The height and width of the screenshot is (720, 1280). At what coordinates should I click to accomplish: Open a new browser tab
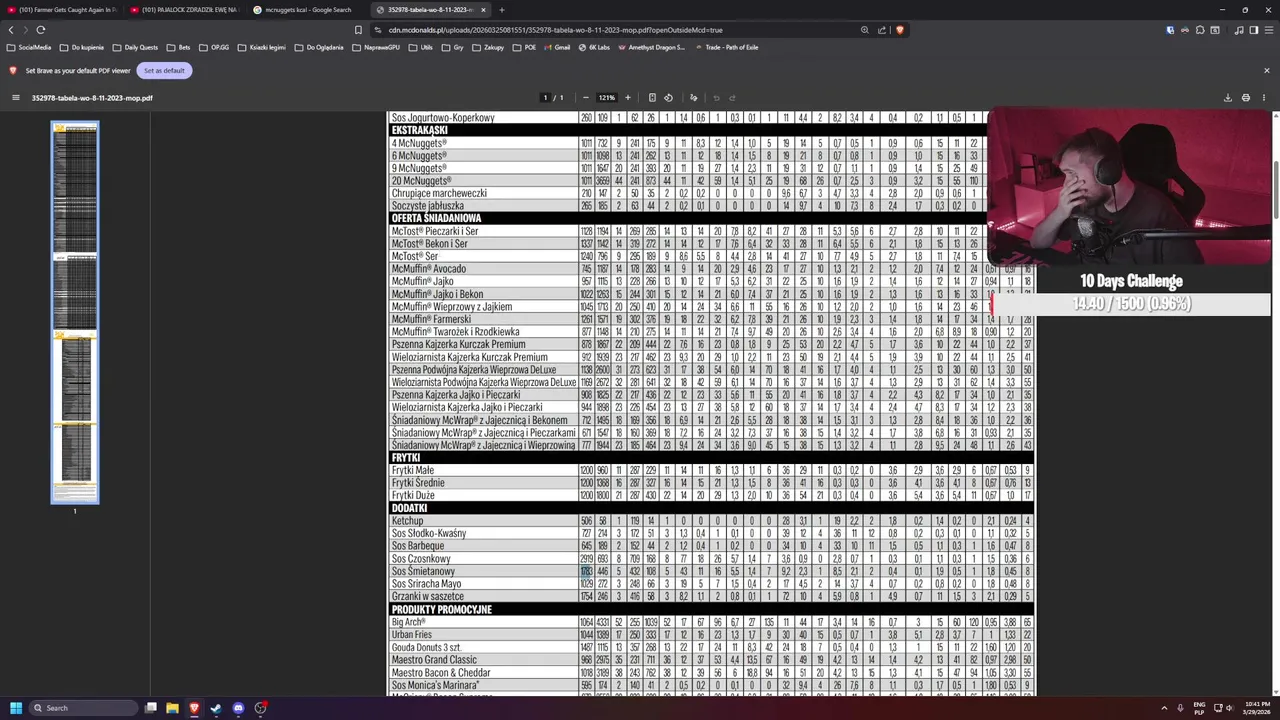click(x=502, y=10)
